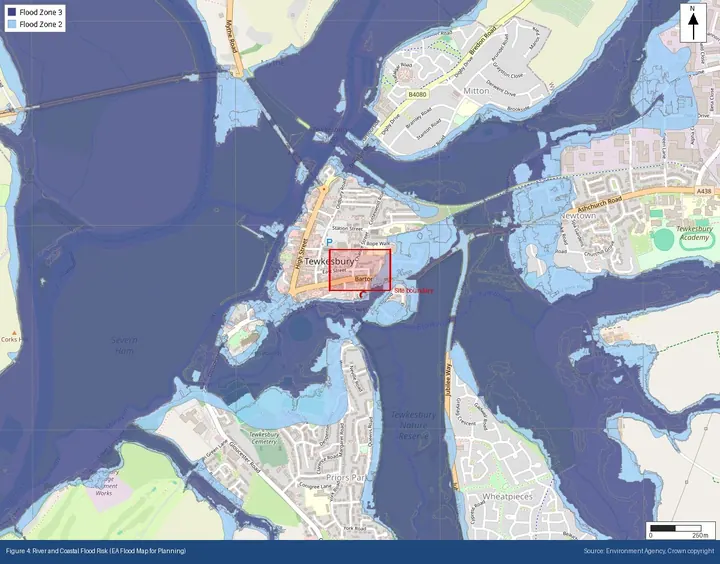The image size is (720, 564).
Task: Click the 'Tewkesbury' town name label
Action: (329, 262)
